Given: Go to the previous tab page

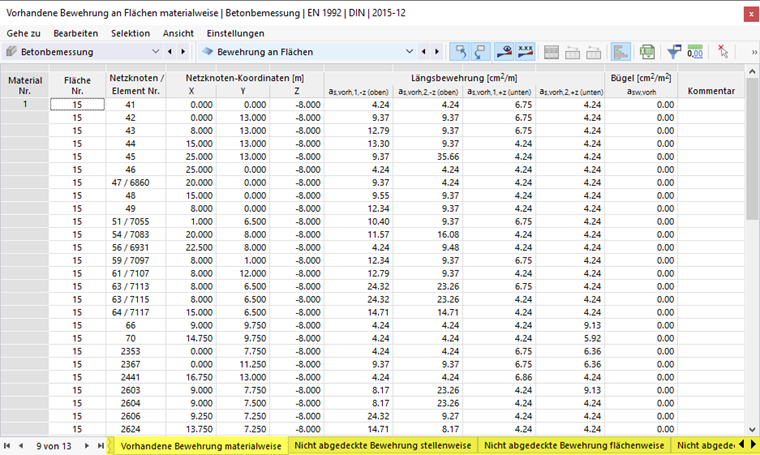Looking at the screenshot, I should 21,446.
